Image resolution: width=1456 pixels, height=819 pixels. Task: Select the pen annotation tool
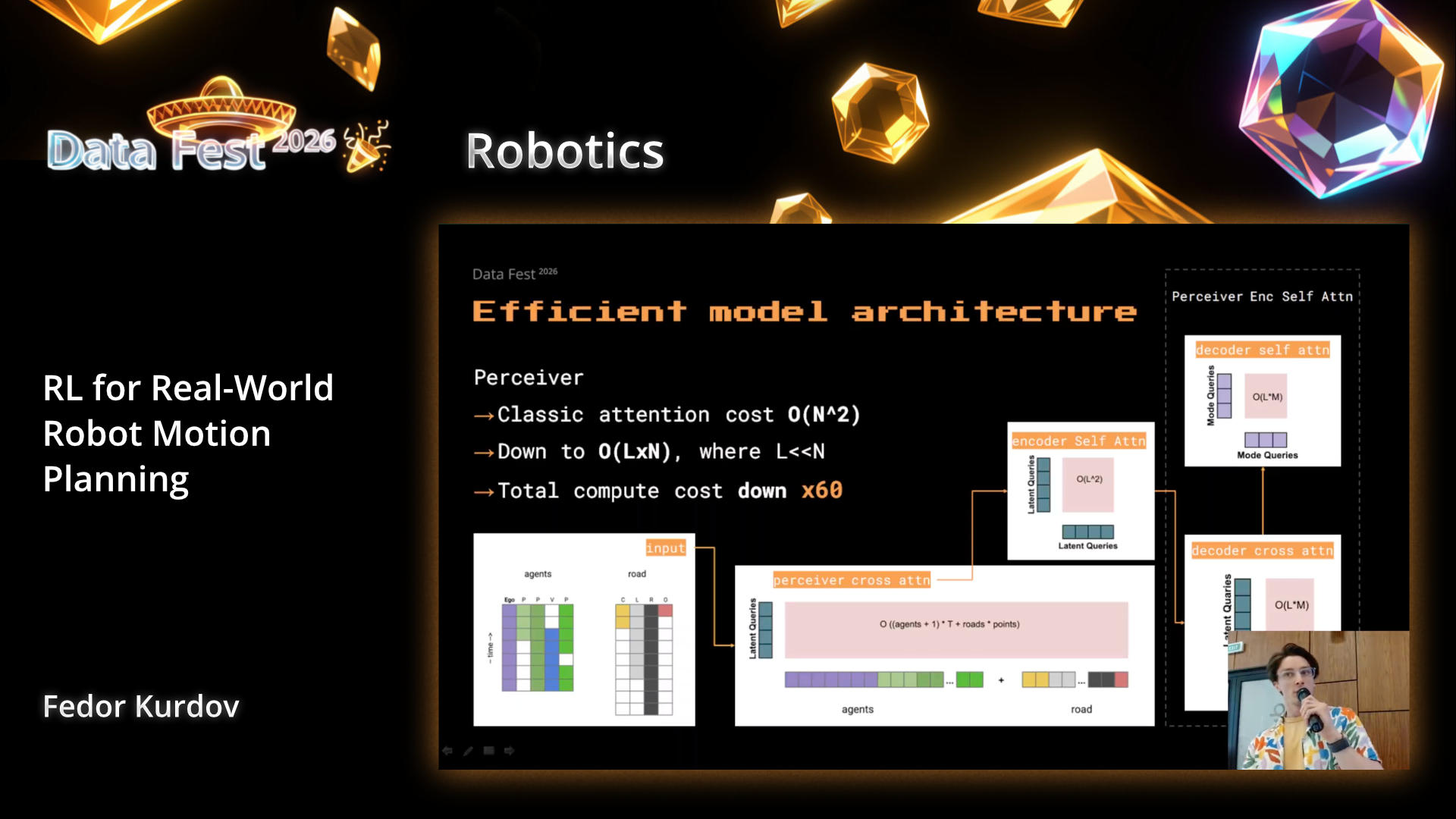click(x=468, y=751)
